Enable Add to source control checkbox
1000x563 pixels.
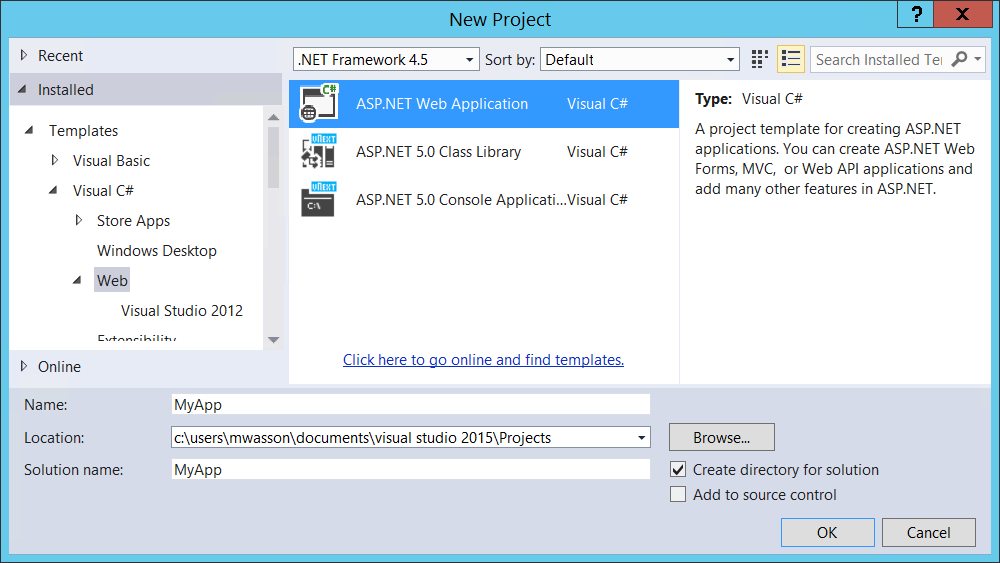point(678,495)
